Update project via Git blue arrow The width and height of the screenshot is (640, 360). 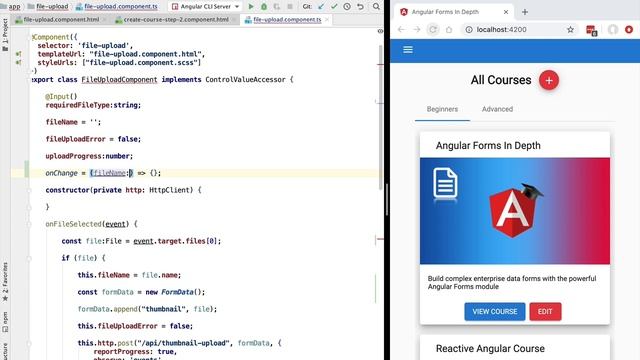pos(321,7)
